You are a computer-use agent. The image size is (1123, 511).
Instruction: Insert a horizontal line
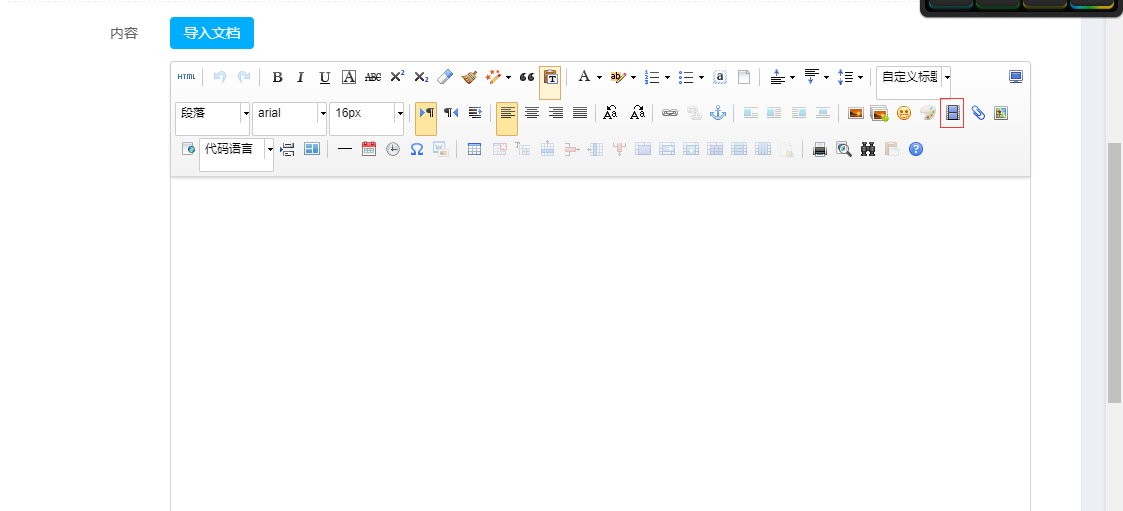344,149
